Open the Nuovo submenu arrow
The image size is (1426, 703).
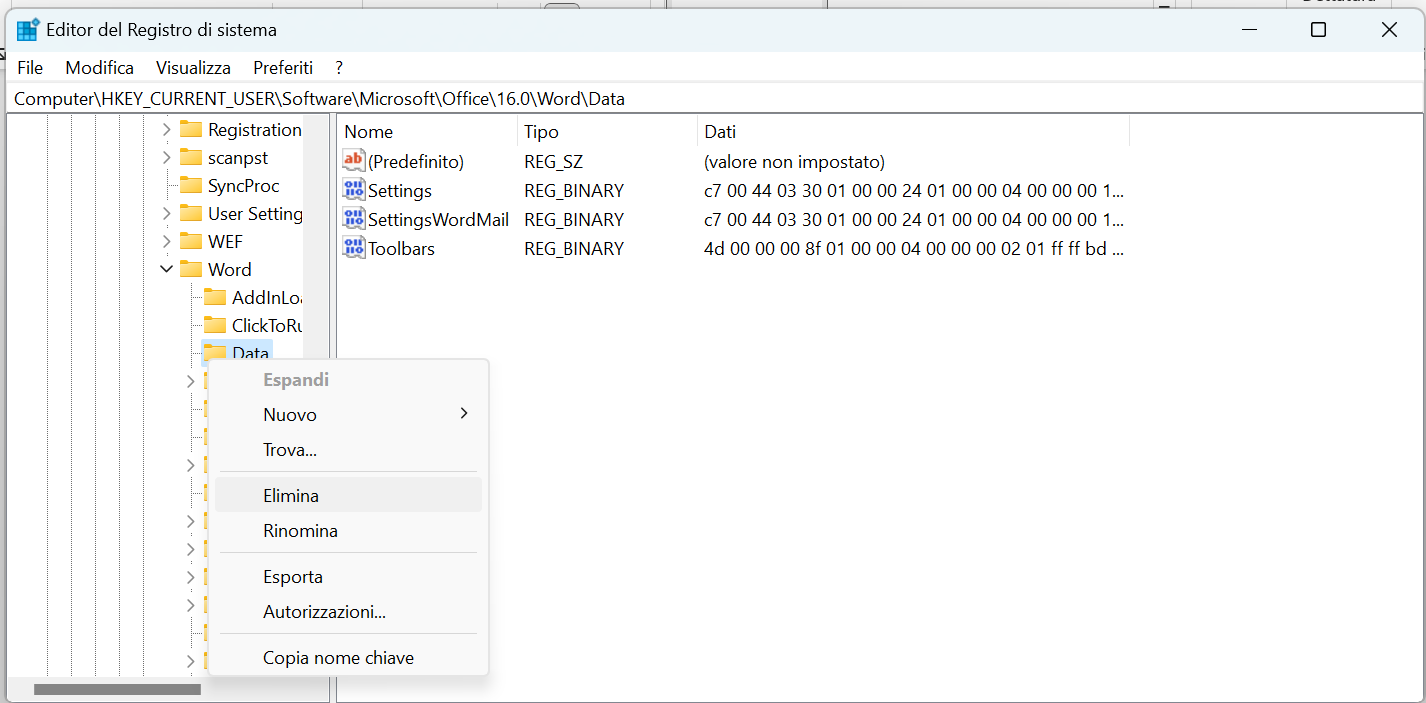[463, 414]
